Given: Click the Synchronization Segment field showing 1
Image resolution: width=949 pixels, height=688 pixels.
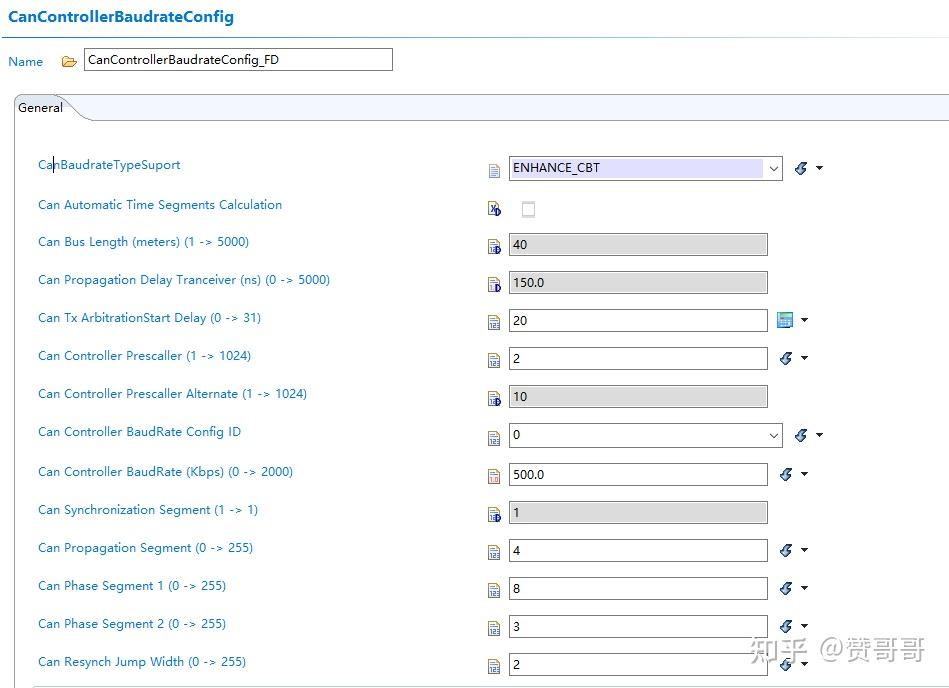Looking at the screenshot, I should 638,513.
